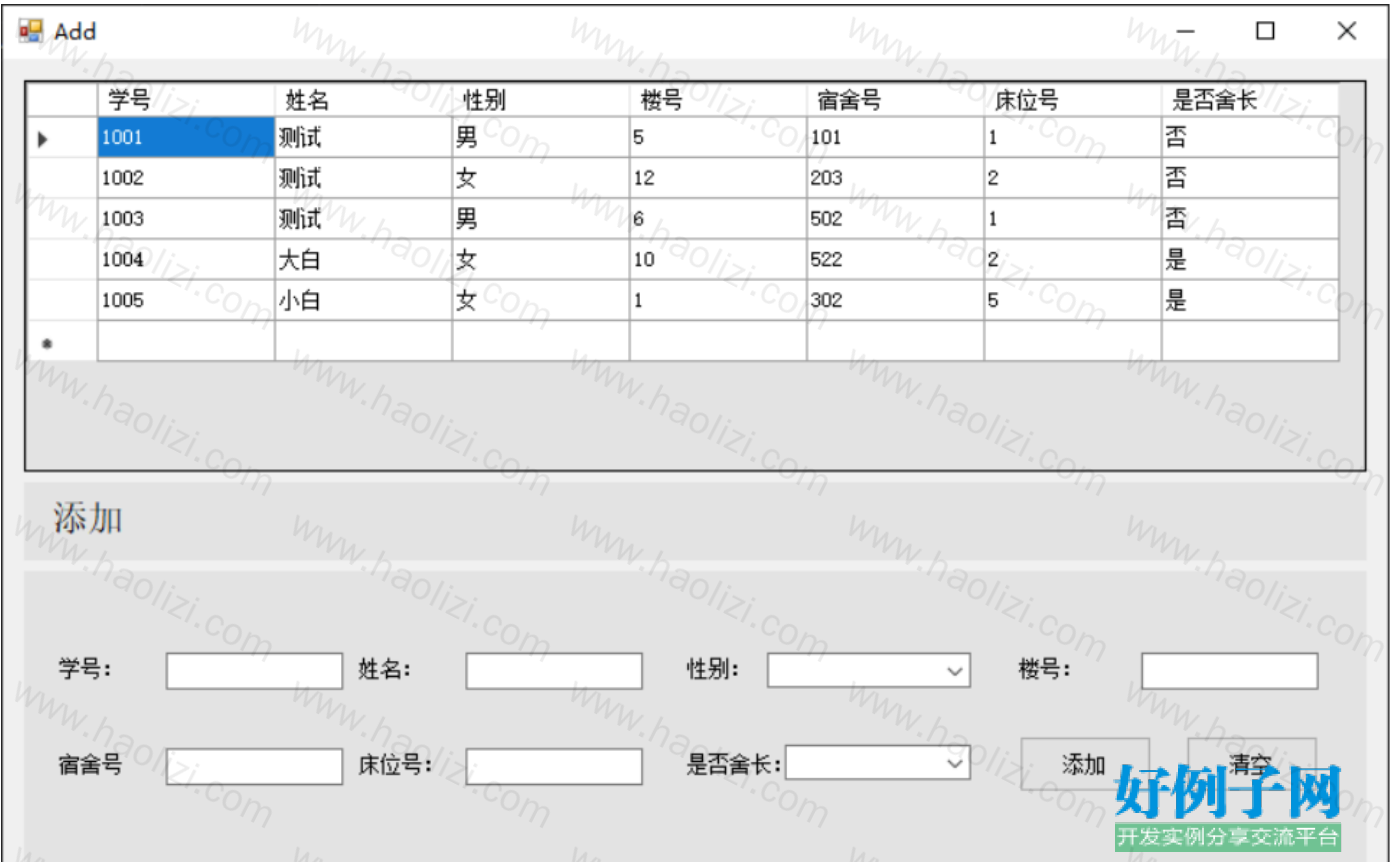
Task: Select the cell containing 1004
Action: [186, 260]
